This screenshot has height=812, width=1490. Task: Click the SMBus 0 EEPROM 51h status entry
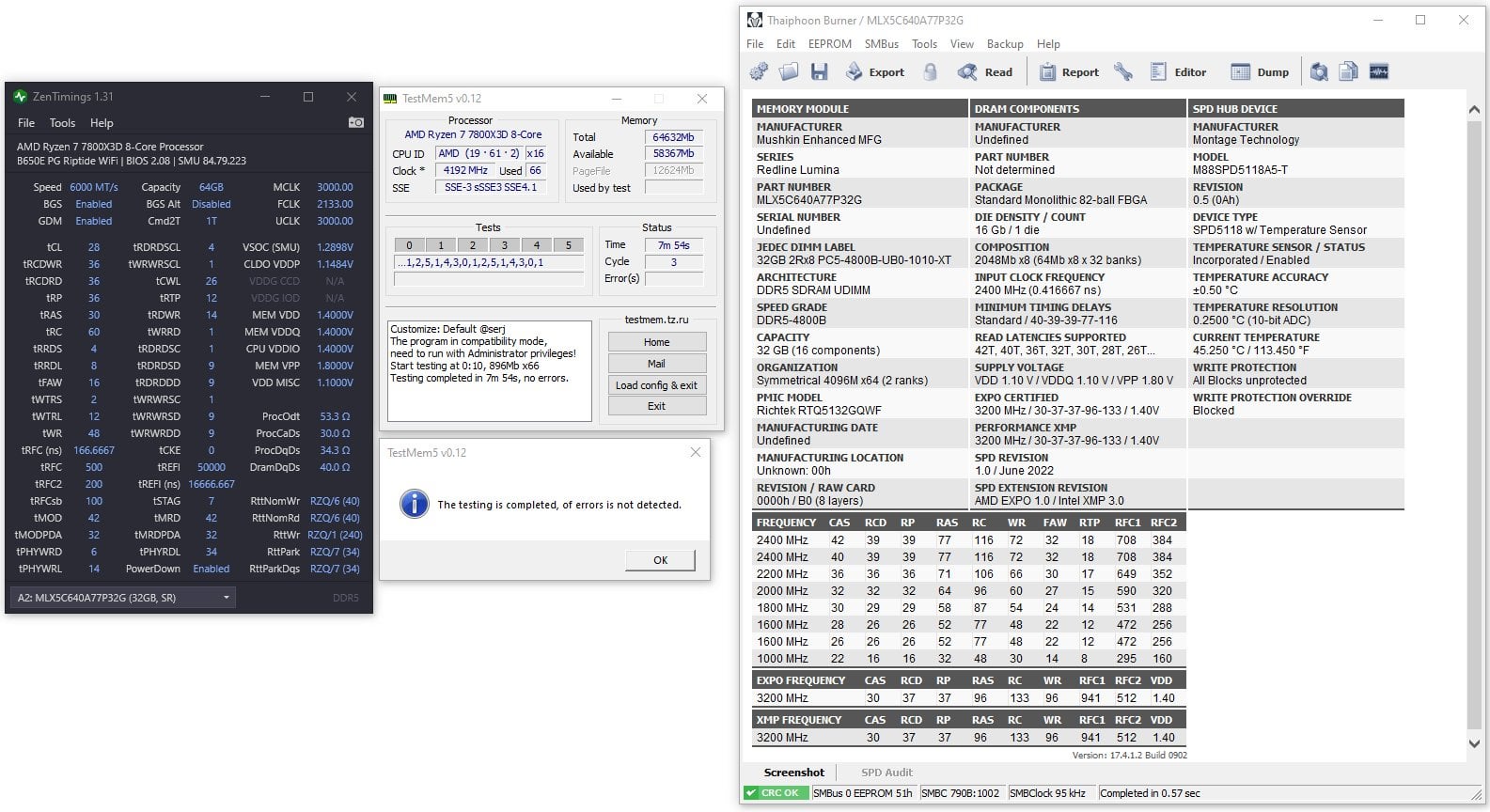(863, 793)
